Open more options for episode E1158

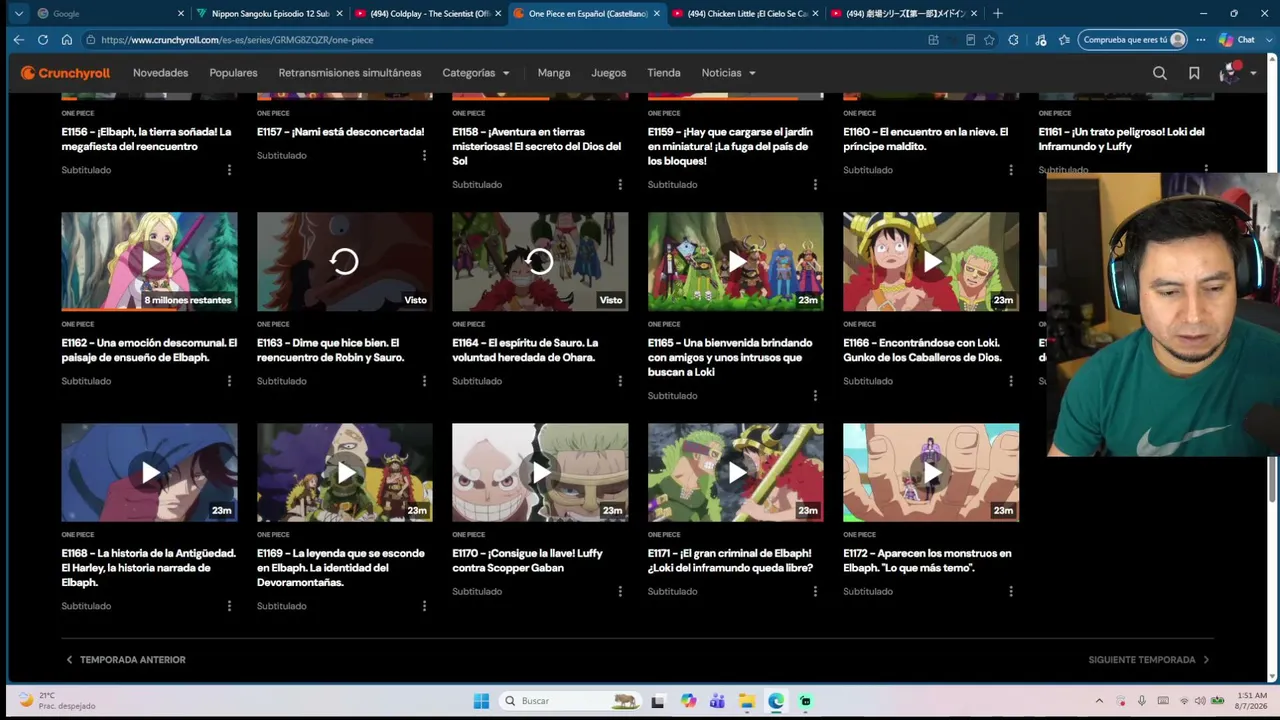click(x=620, y=184)
